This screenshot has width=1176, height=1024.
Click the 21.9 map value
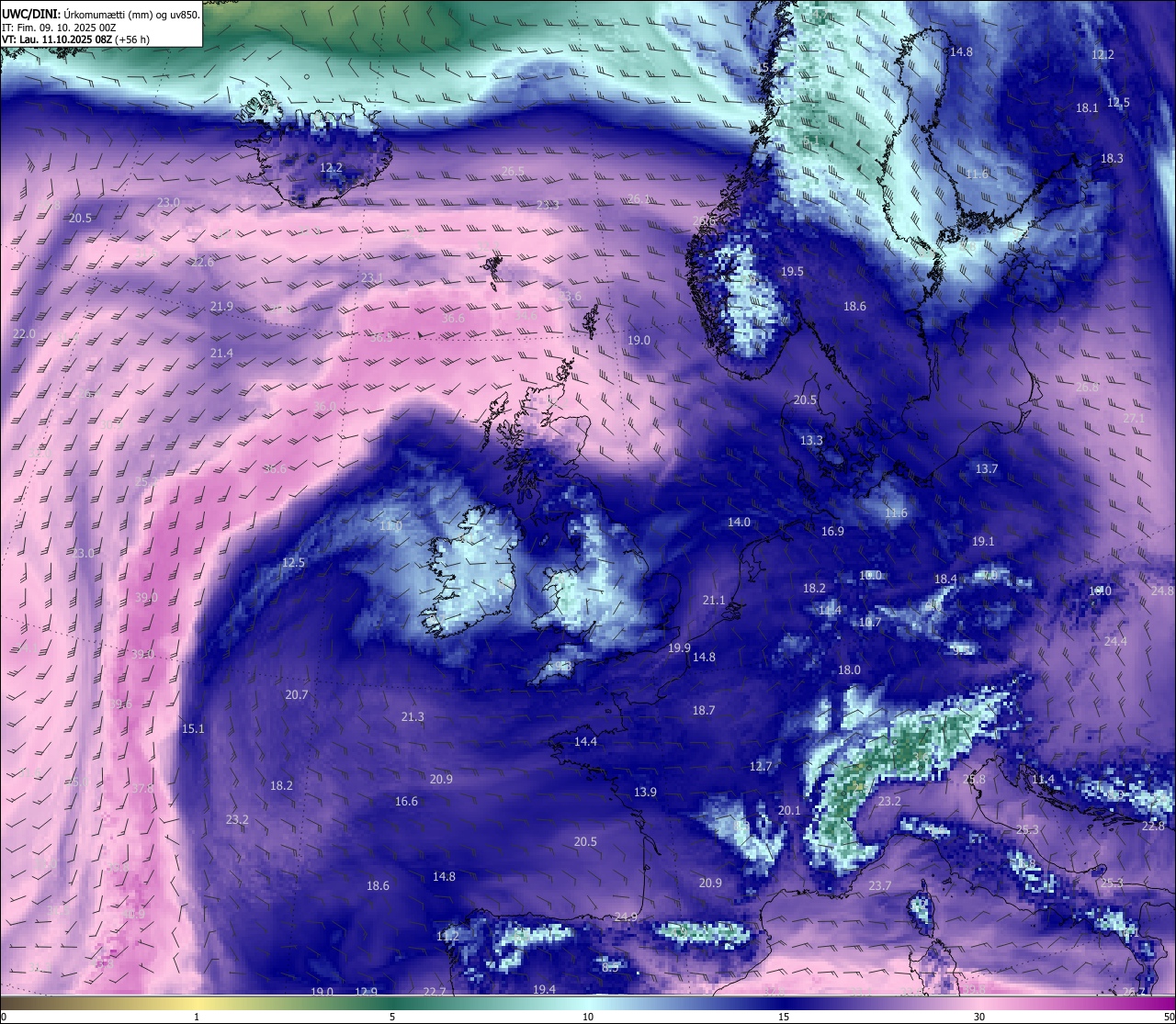tap(221, 306)
